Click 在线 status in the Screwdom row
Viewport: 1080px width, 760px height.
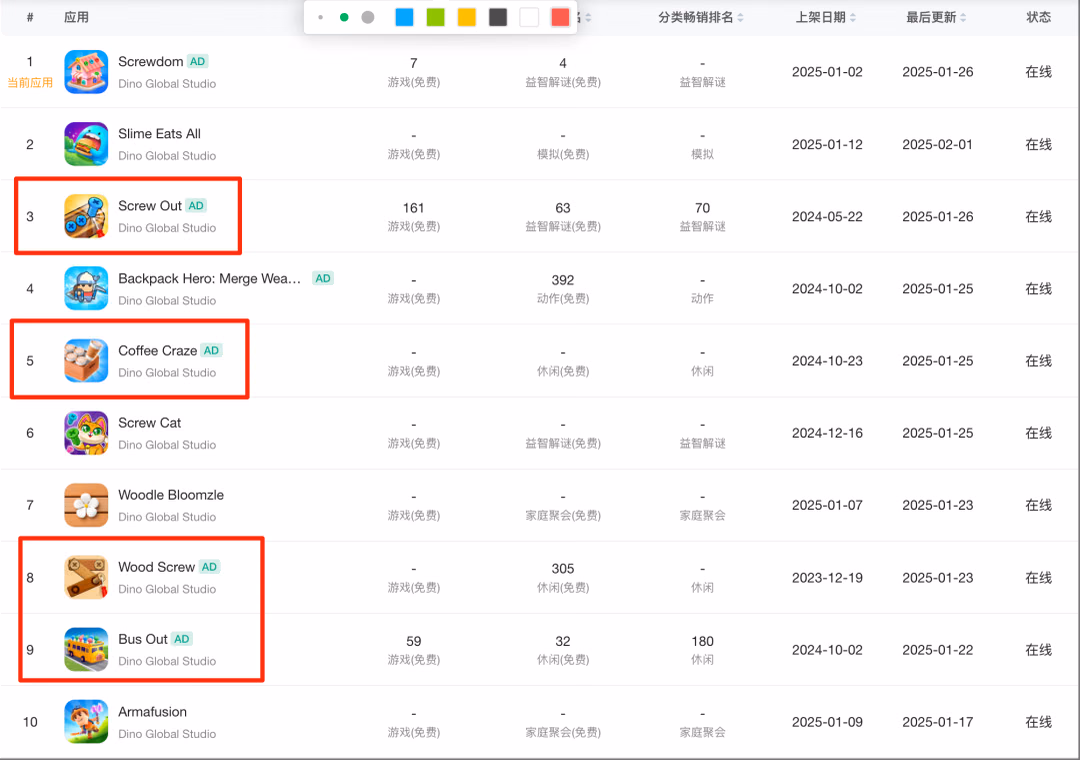(1039, 72)
